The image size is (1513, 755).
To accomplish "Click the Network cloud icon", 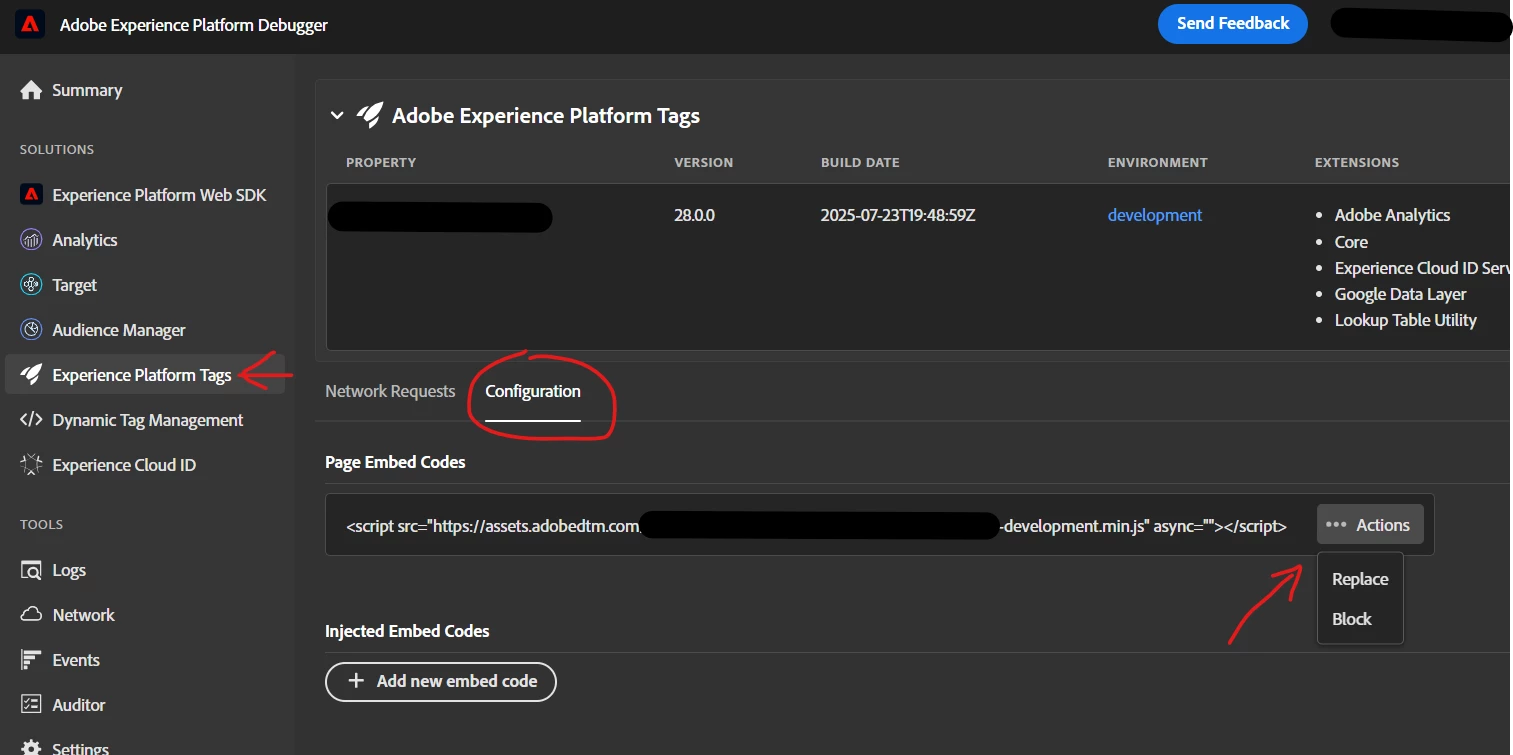I will click(31, 615).
